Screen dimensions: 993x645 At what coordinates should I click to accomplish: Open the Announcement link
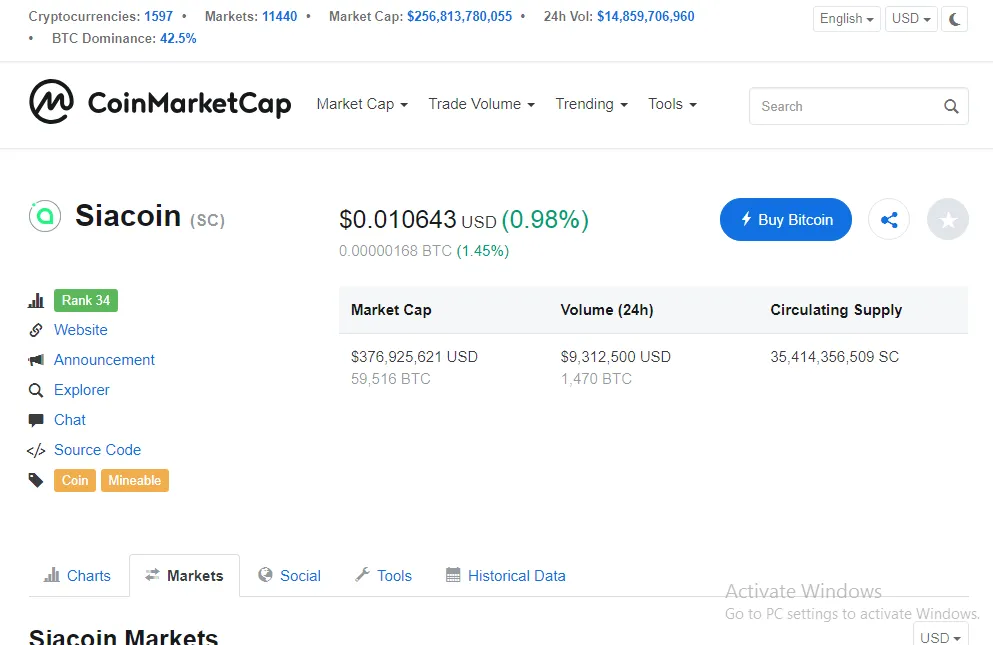(104, 360)
